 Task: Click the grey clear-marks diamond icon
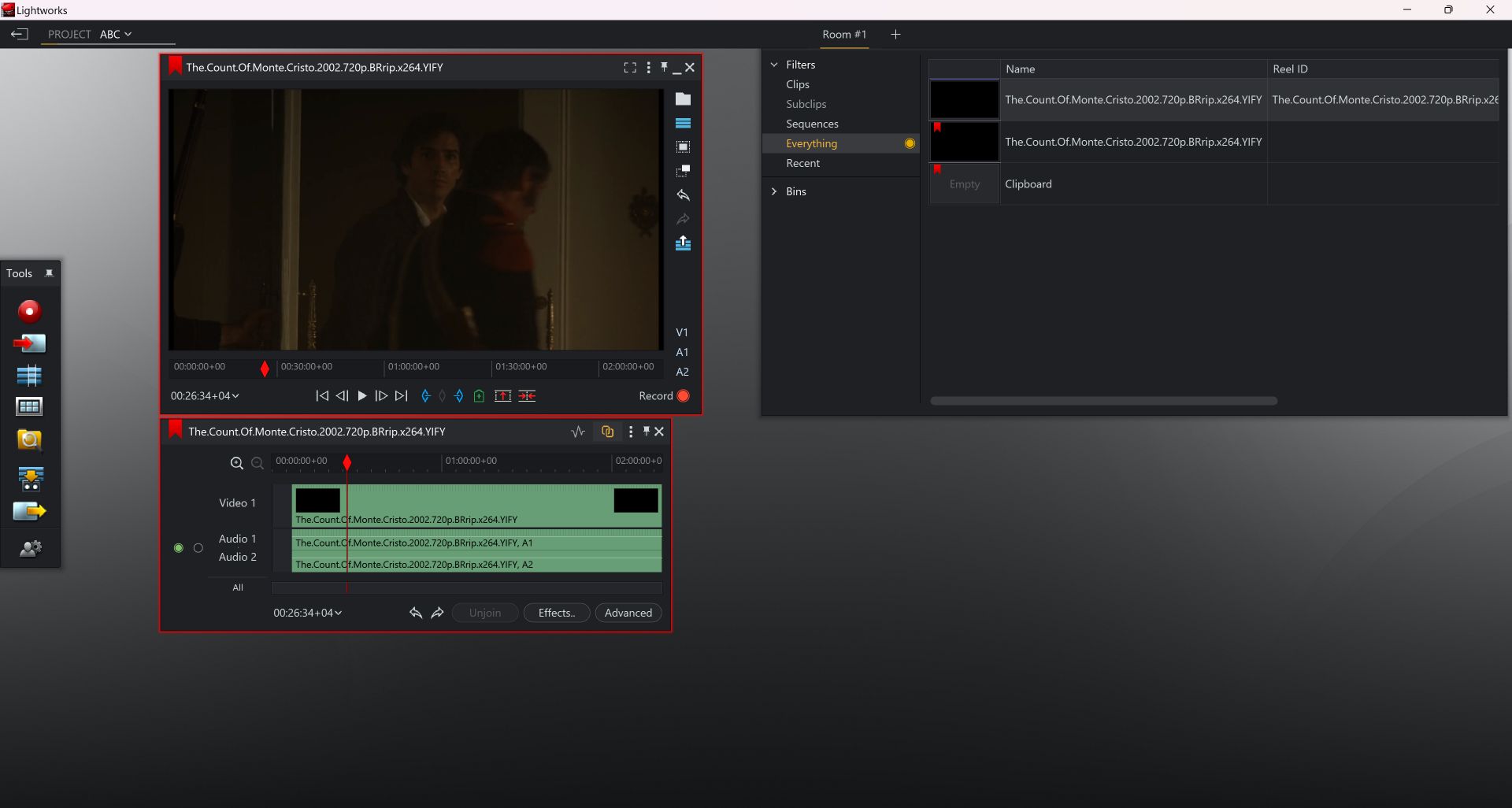tap(442, 396)
